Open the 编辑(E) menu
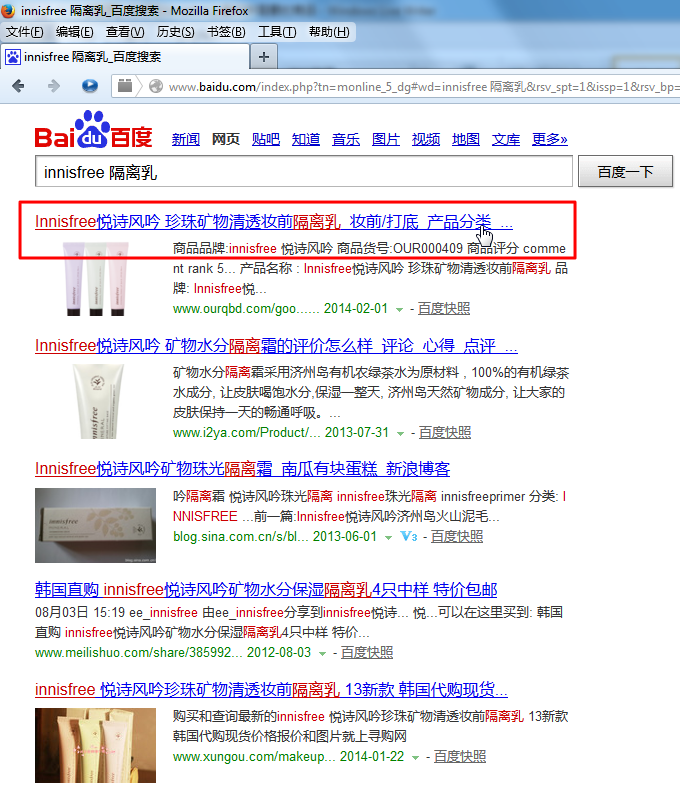The image size is (680, 794). (x=74, y=32)
